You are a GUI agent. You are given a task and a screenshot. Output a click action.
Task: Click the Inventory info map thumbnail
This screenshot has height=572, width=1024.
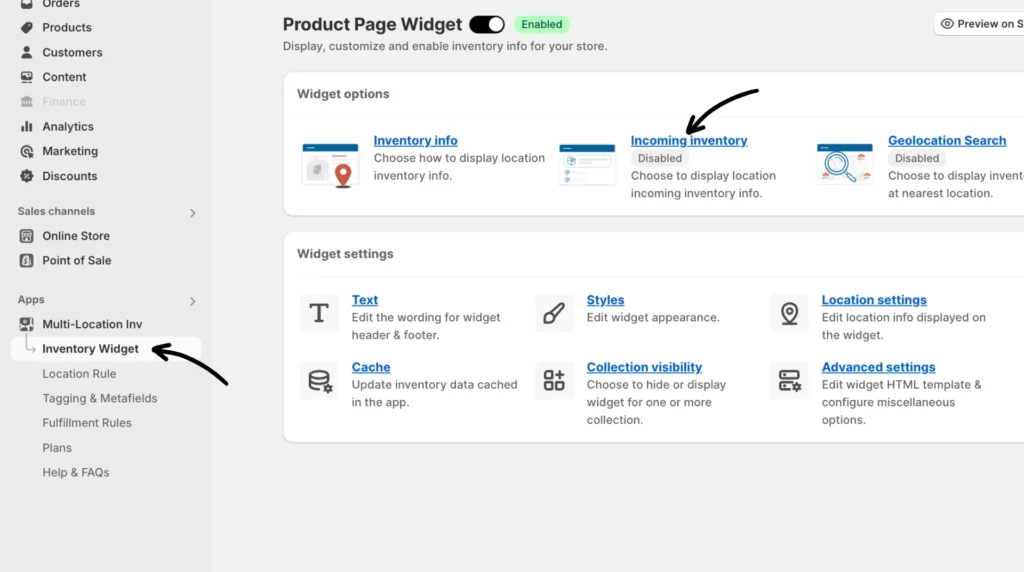coord(330,164)
